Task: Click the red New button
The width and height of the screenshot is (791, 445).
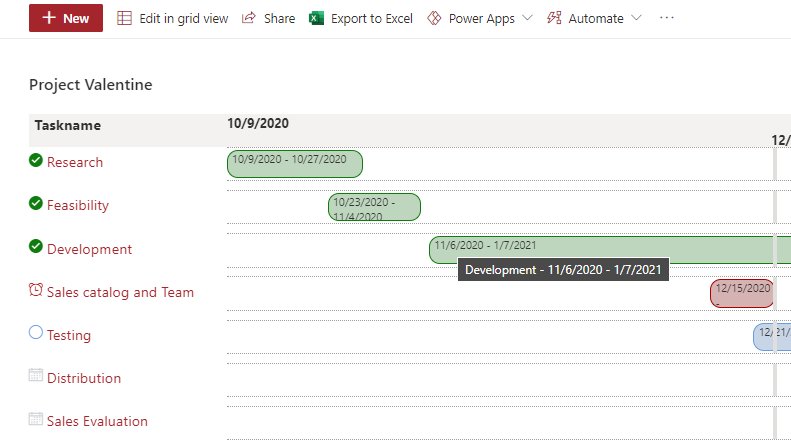Action: click(66, 18)
